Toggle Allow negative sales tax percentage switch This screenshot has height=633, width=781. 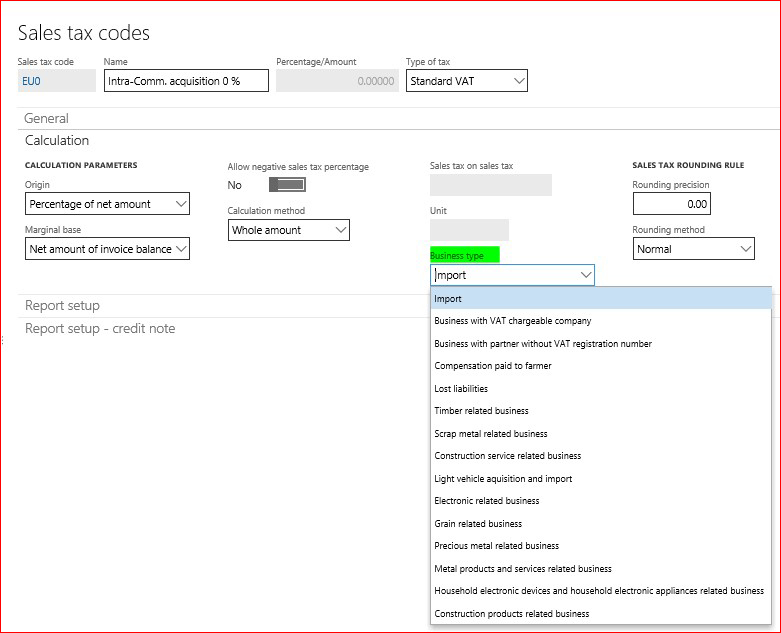point(287,185)
